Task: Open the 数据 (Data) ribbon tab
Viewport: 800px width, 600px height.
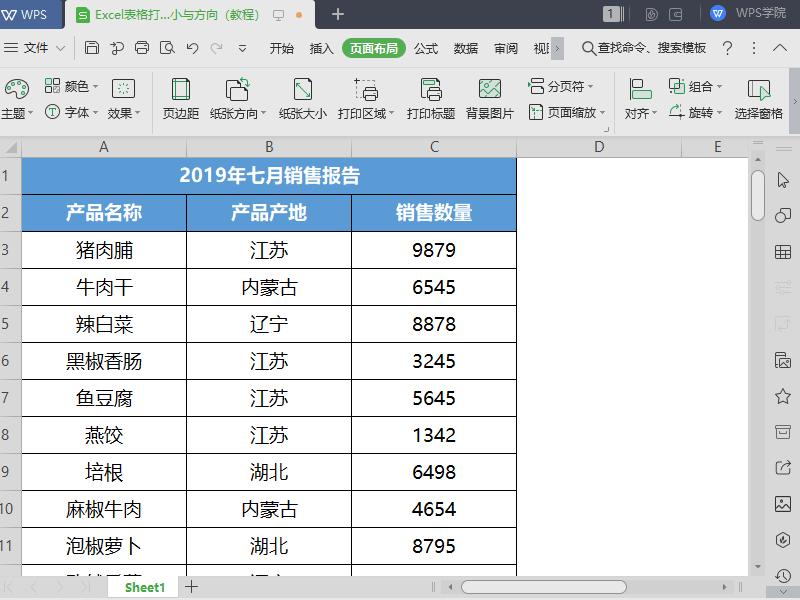Action: (465, 46)
